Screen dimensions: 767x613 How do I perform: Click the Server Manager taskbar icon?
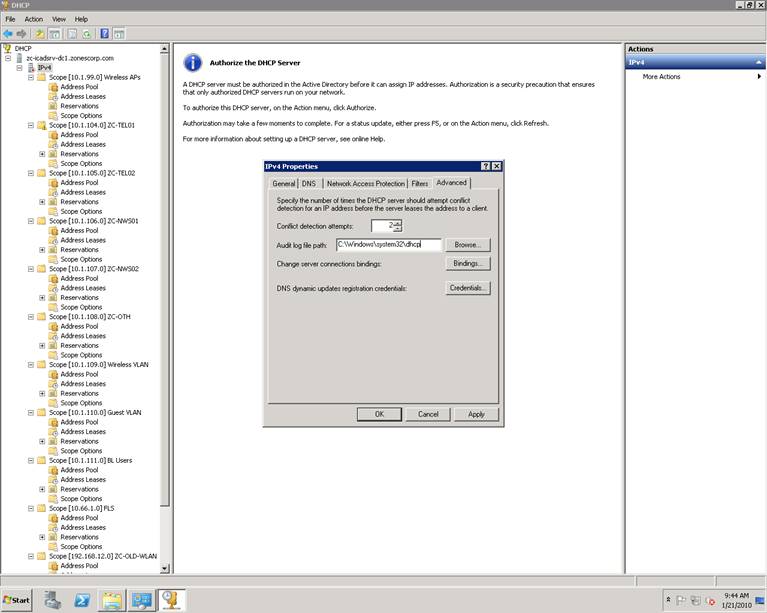click(x=53, y=600)
